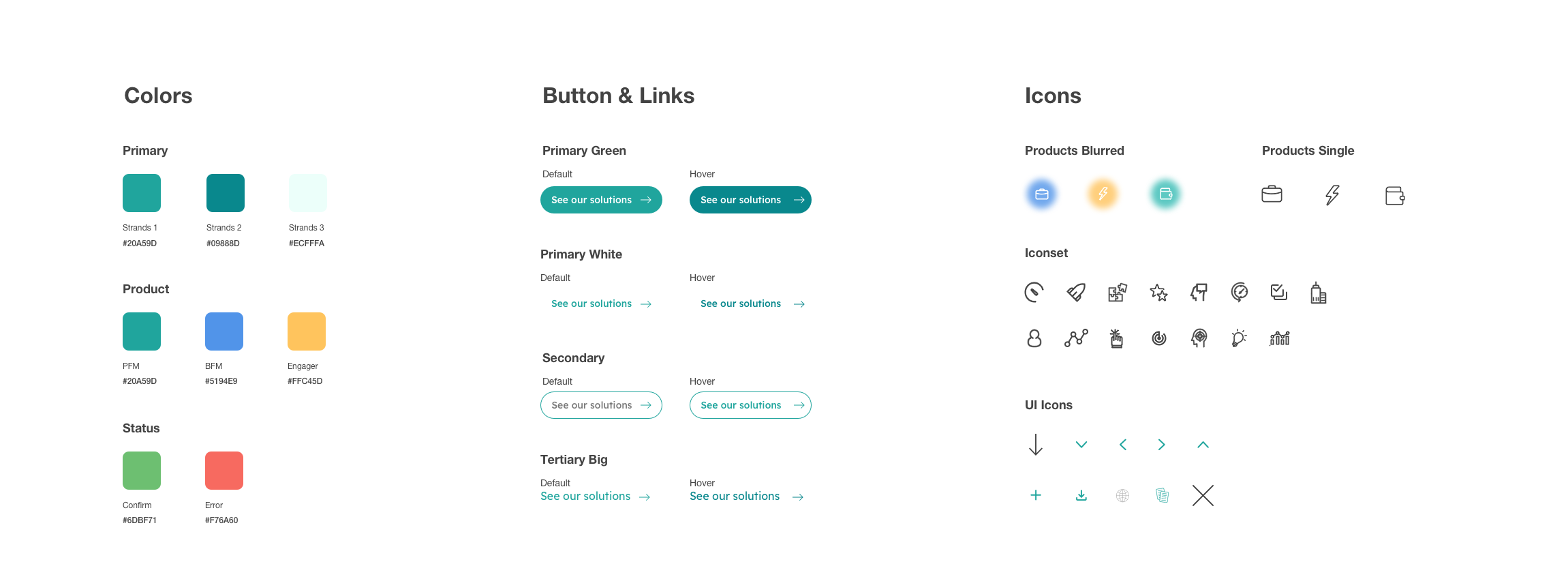Click the large X close UI icon
The height and width of the screenshot is (577, 1568).
1203,495
